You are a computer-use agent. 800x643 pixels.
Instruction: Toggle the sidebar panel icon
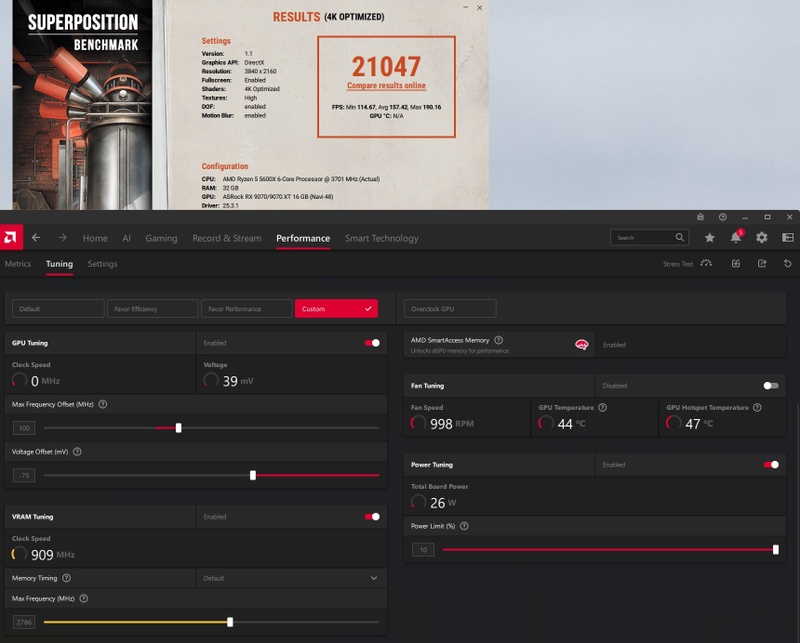788,237
